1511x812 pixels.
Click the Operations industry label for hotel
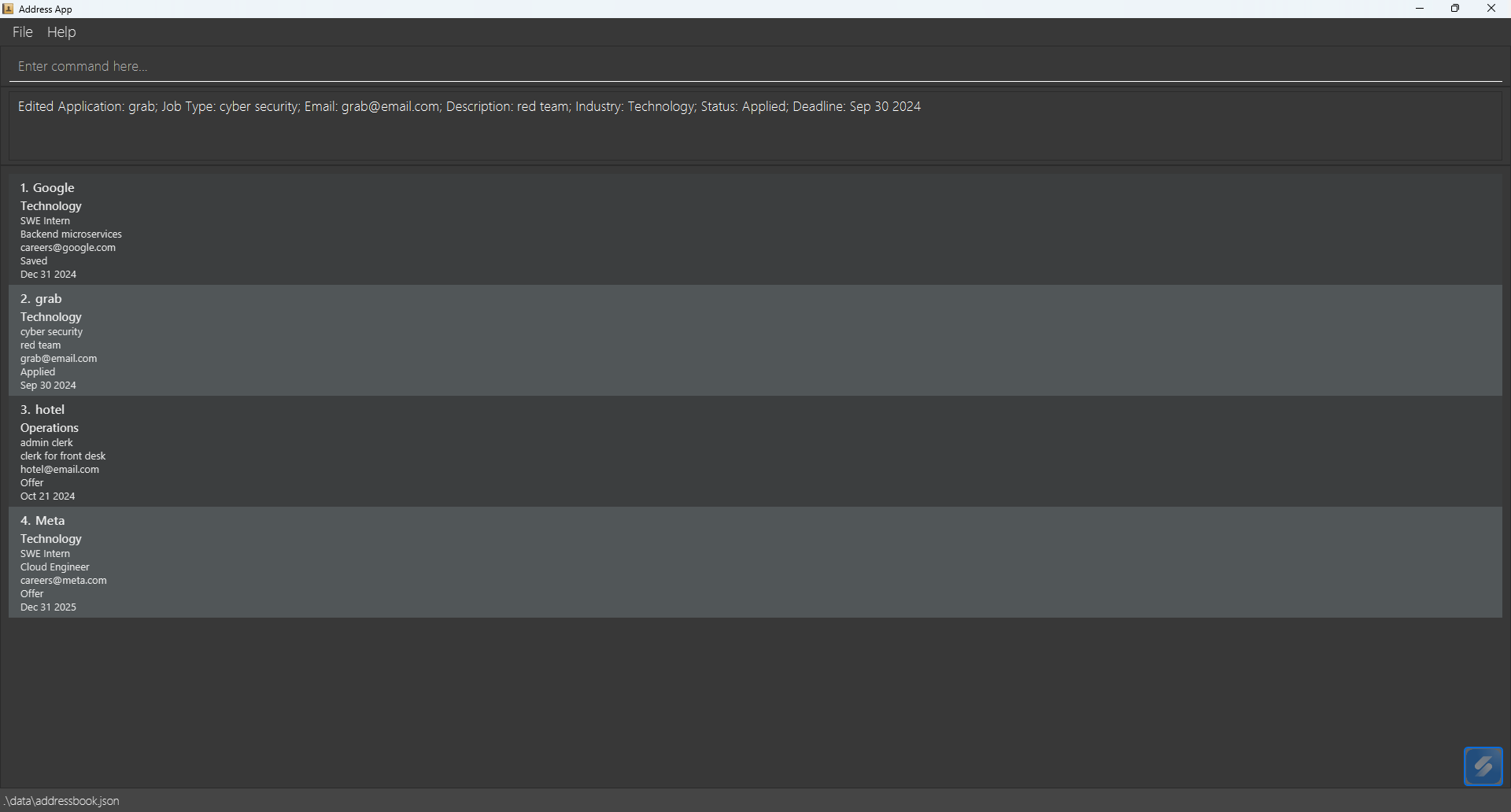[x=50, y=428]
